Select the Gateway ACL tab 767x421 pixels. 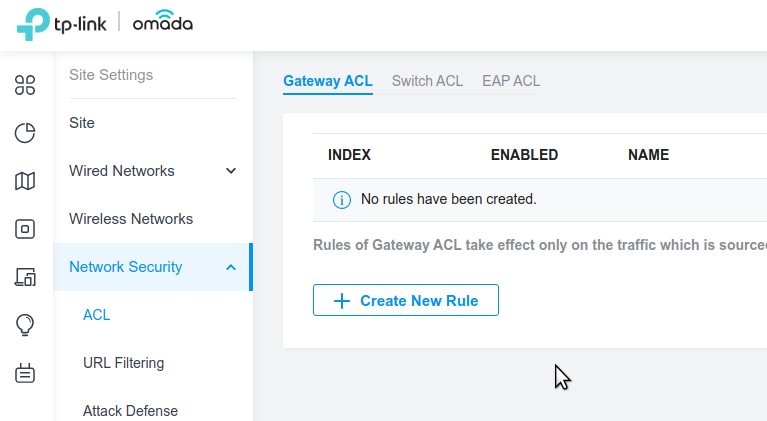point(328,81)
